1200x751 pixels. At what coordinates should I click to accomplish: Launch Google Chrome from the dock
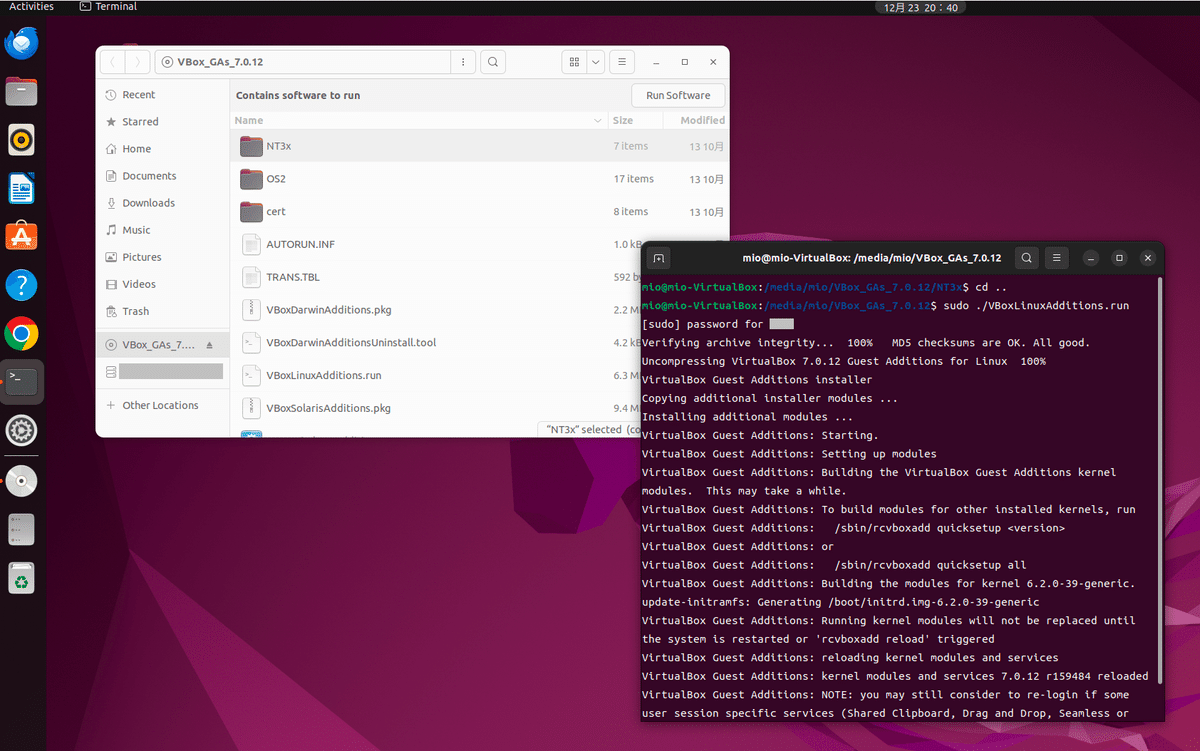[x=21, y=333]
